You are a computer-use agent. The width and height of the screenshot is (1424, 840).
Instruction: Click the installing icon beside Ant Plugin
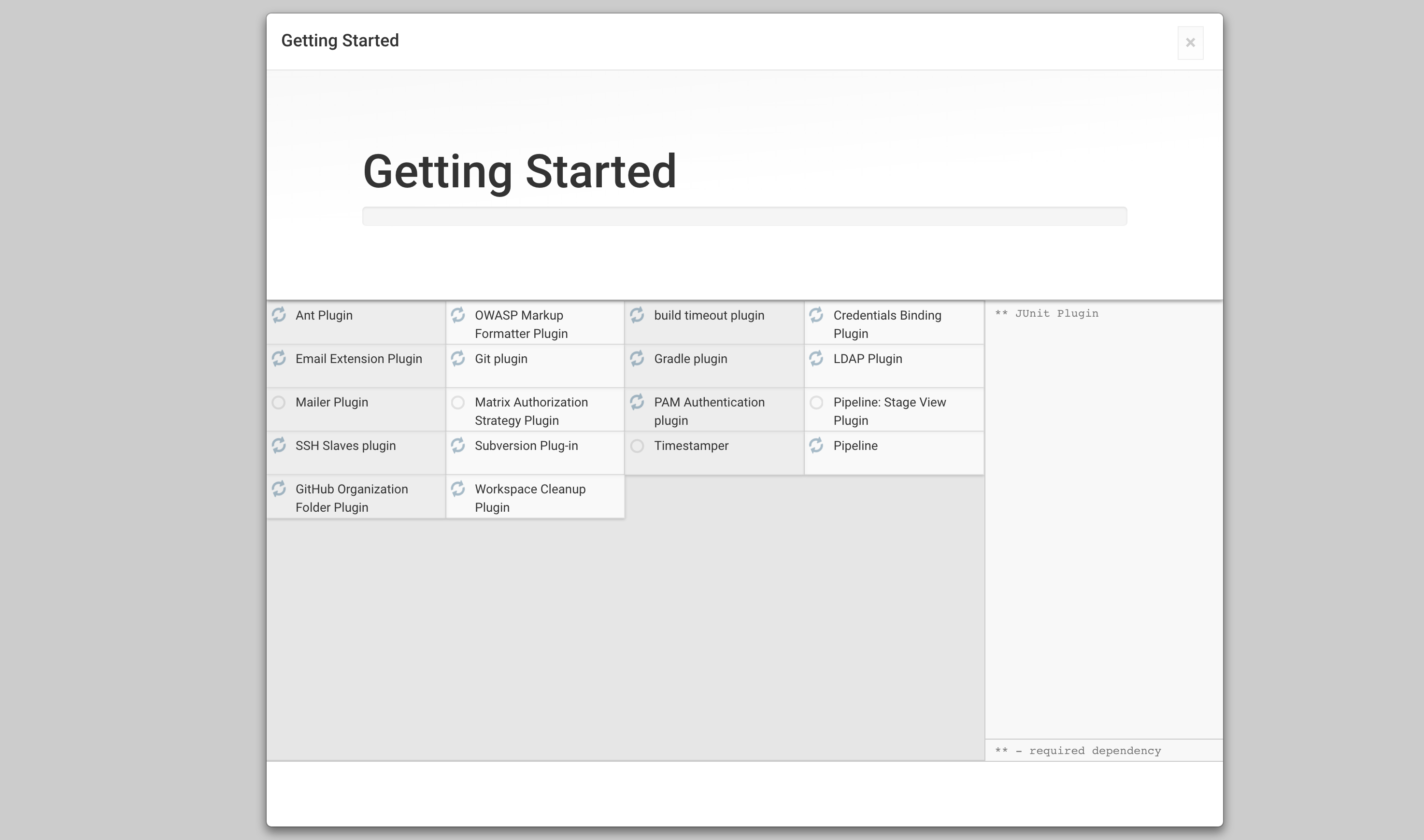(279, 315)
